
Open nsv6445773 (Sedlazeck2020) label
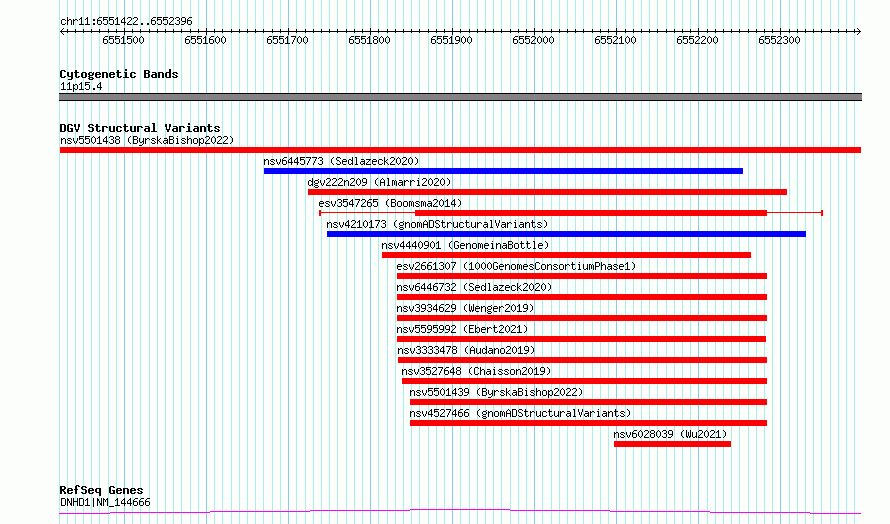[341, 161]
